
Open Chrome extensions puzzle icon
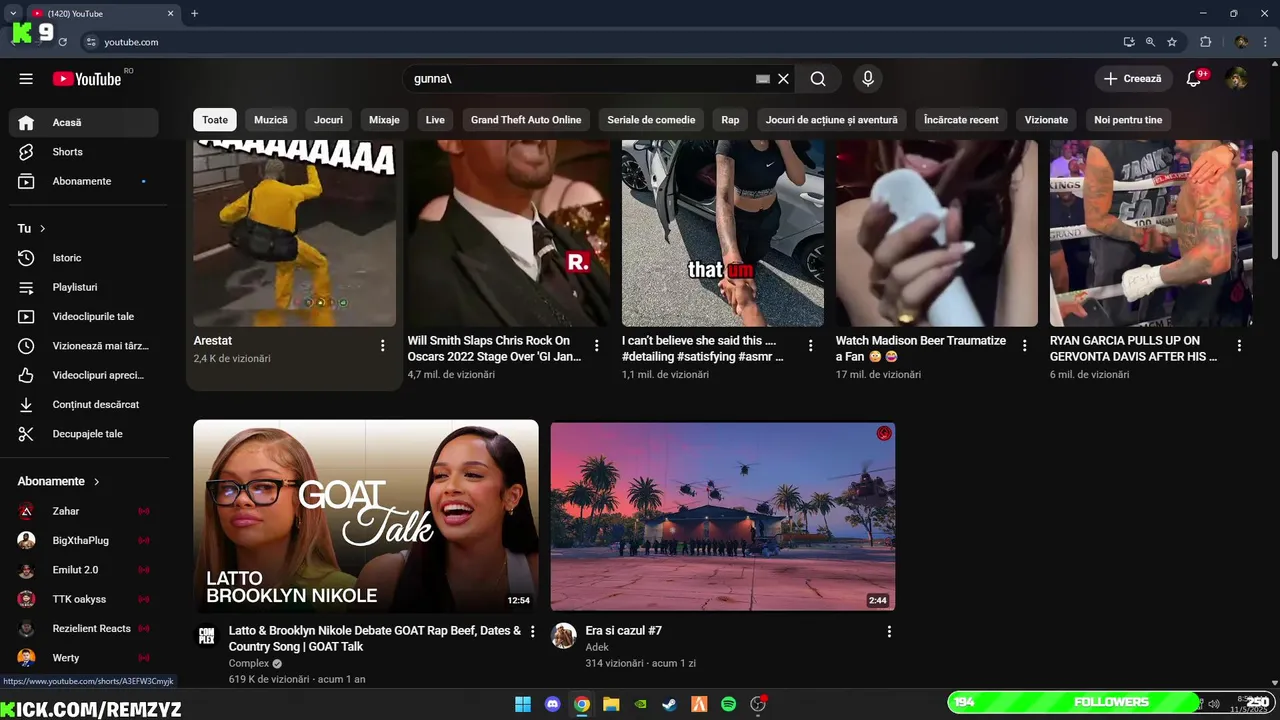[x=1205, y=42]
